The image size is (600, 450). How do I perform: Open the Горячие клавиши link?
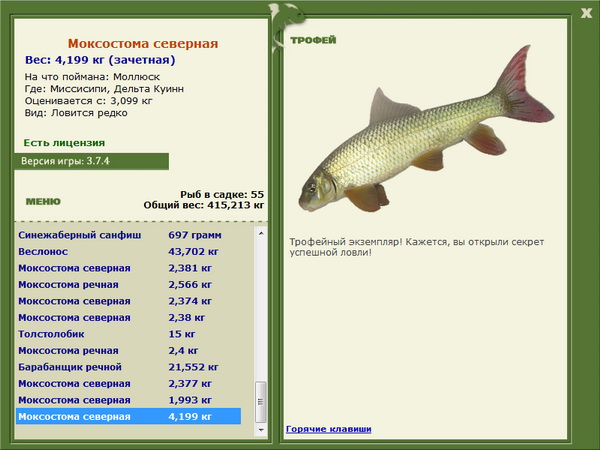pos(329,429)
